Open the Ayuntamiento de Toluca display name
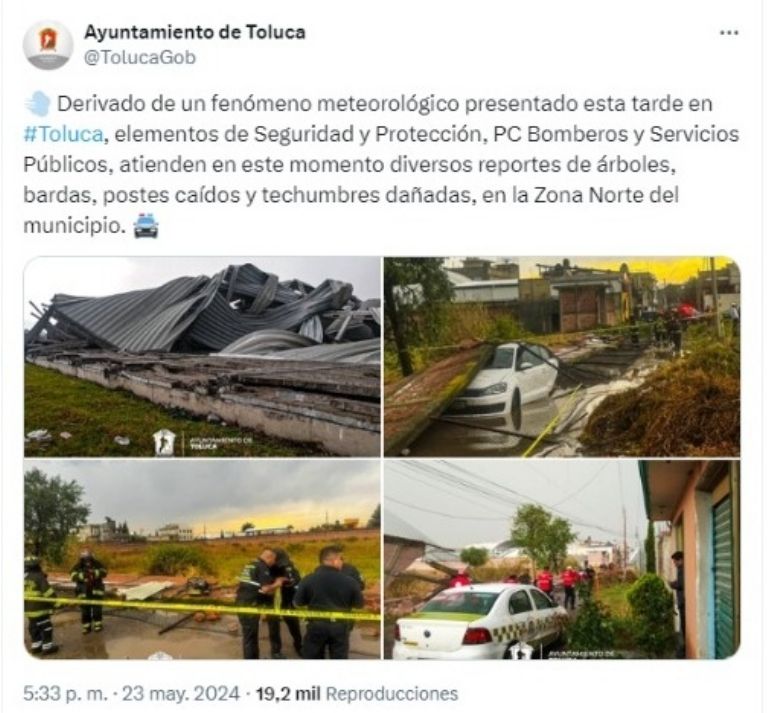The width and height of the screenshot is (768, 713). pyautogui.click(x=195, y=32)
